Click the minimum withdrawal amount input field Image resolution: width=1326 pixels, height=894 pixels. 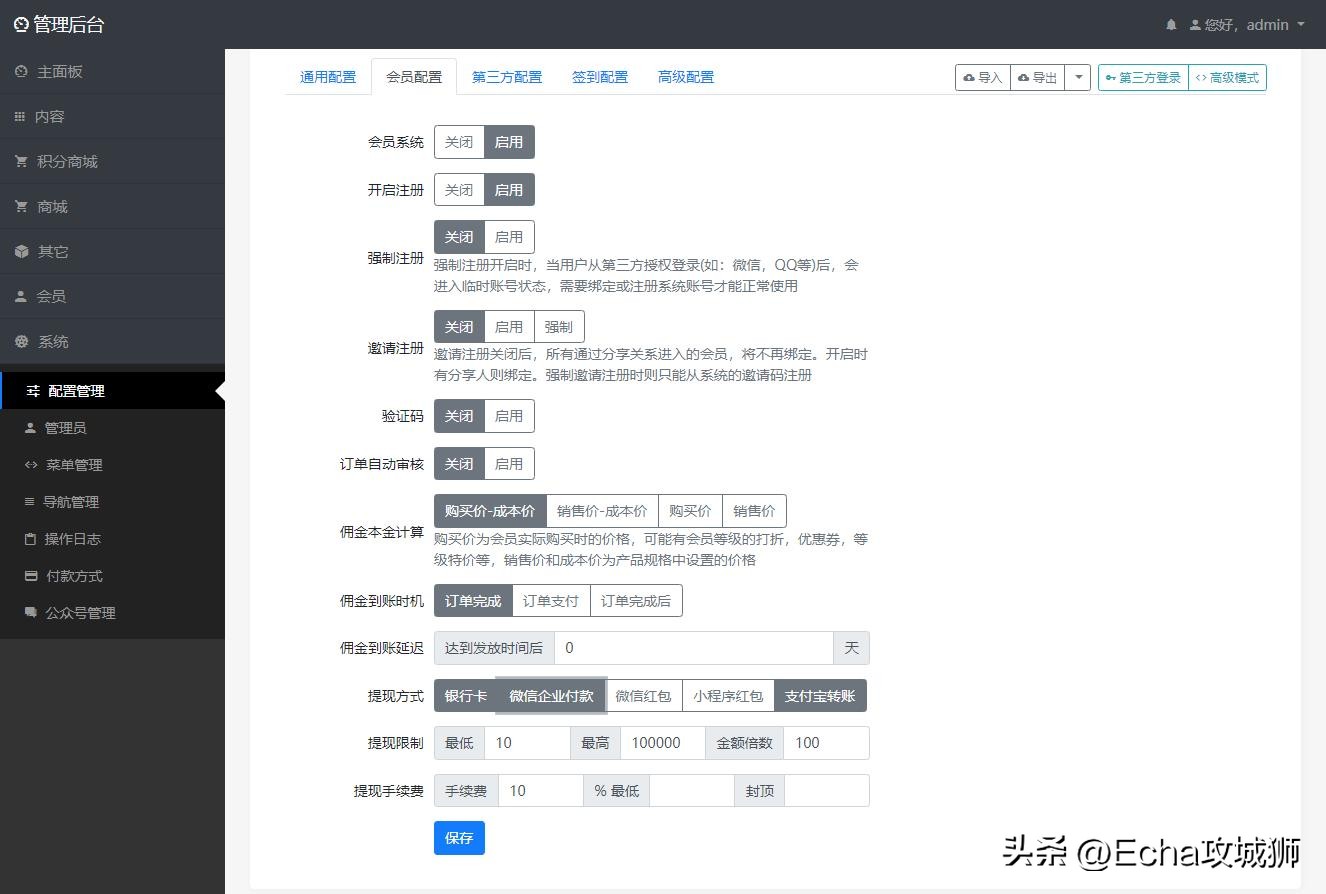tap(527, 742)
